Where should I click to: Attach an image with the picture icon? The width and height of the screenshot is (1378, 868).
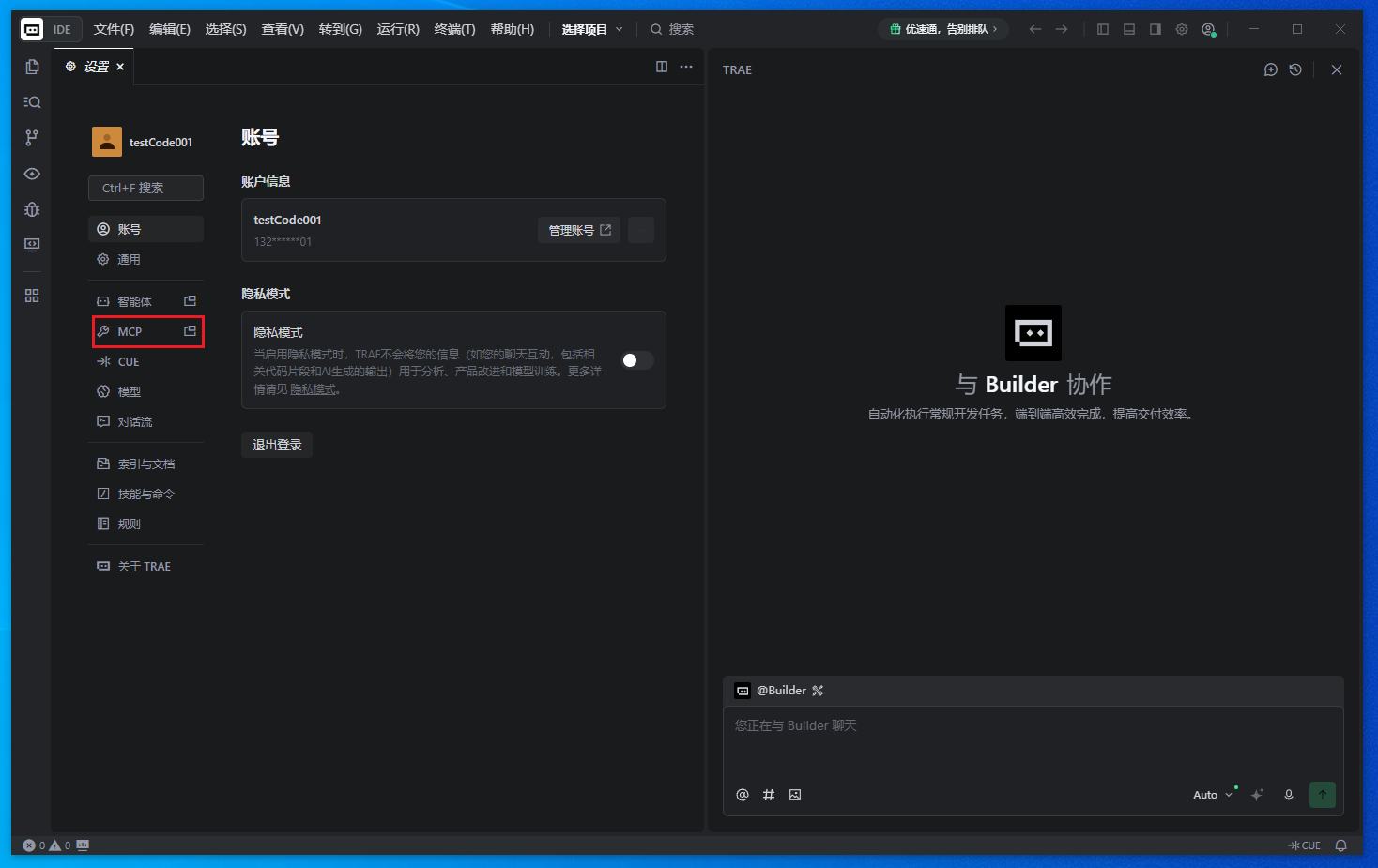795,795
